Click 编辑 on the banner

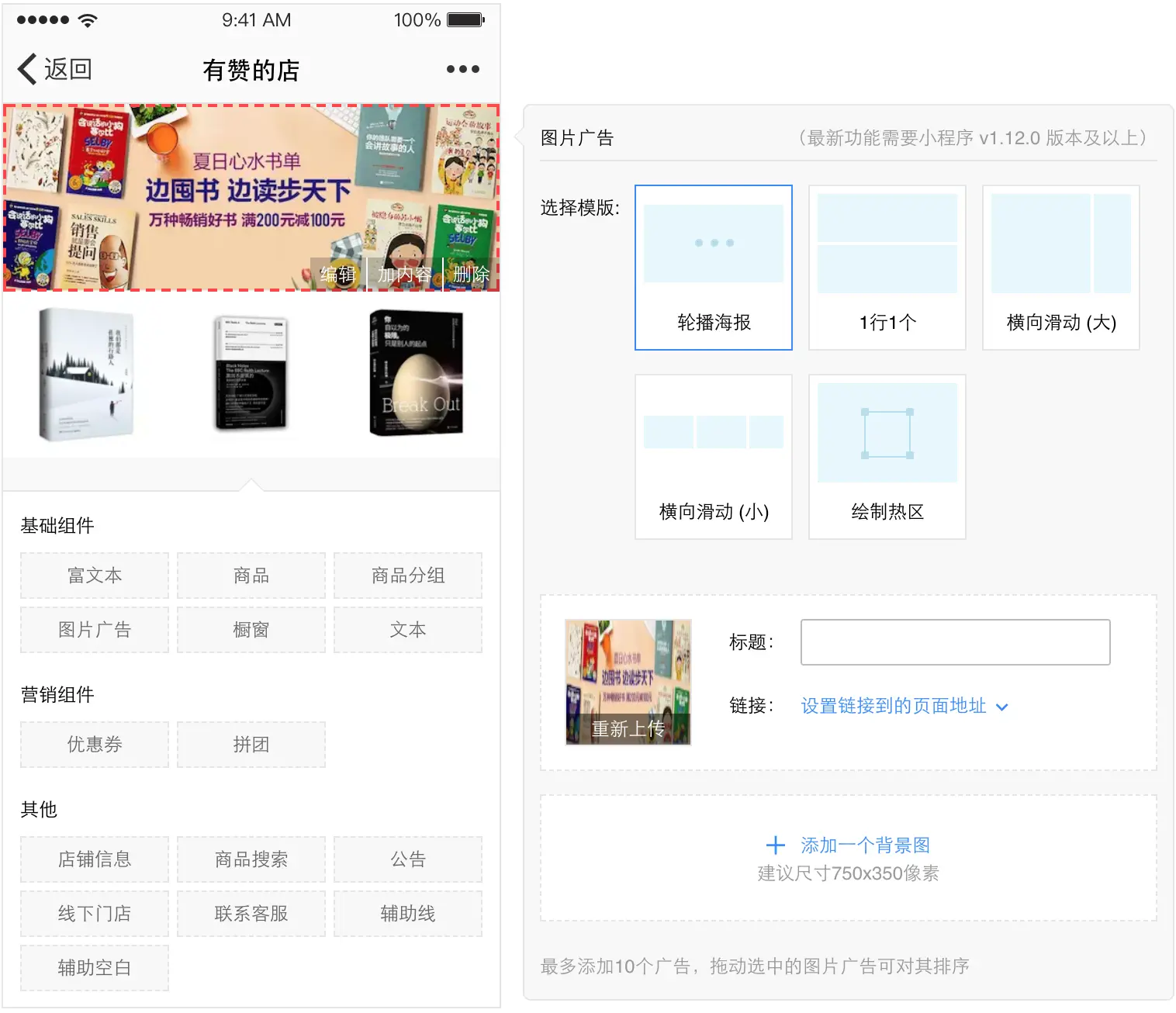(x=338, y=274)
